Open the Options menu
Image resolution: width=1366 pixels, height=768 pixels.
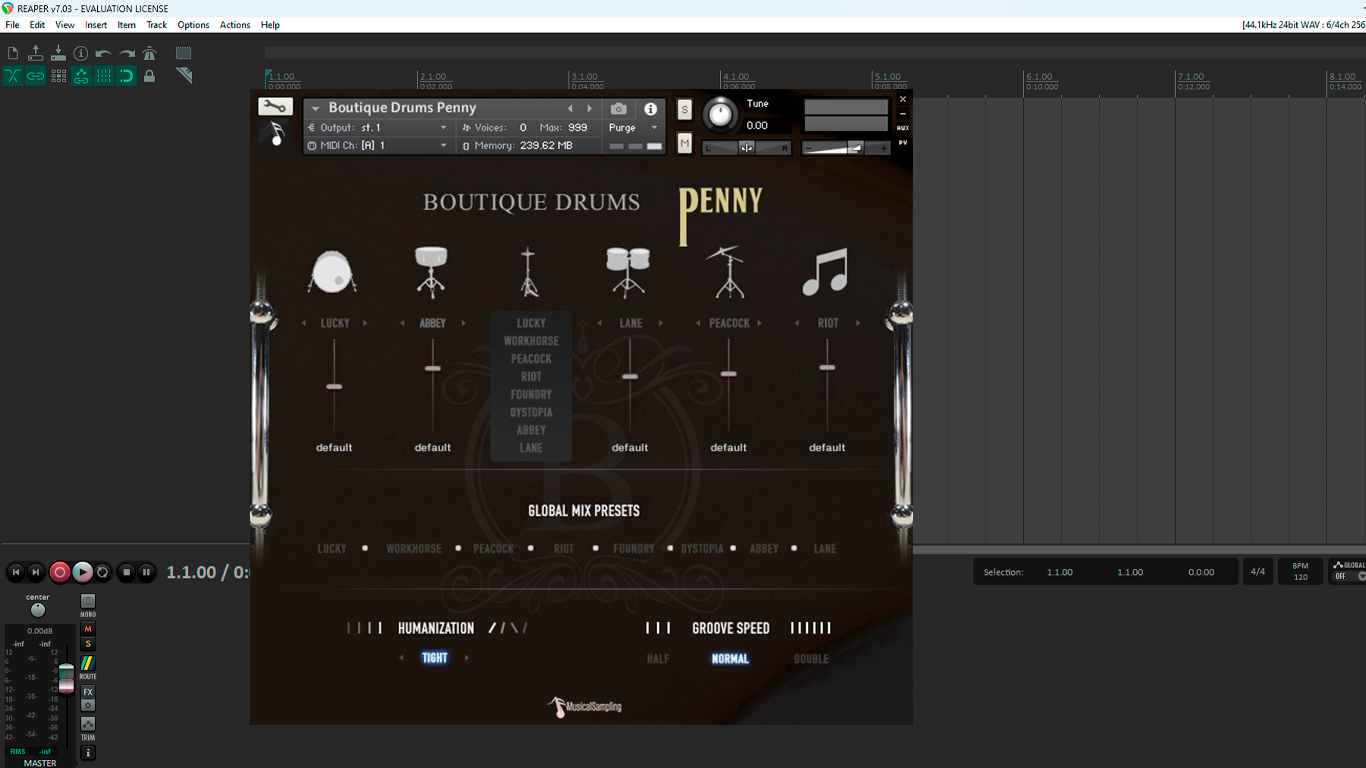[x=193, y=25]
